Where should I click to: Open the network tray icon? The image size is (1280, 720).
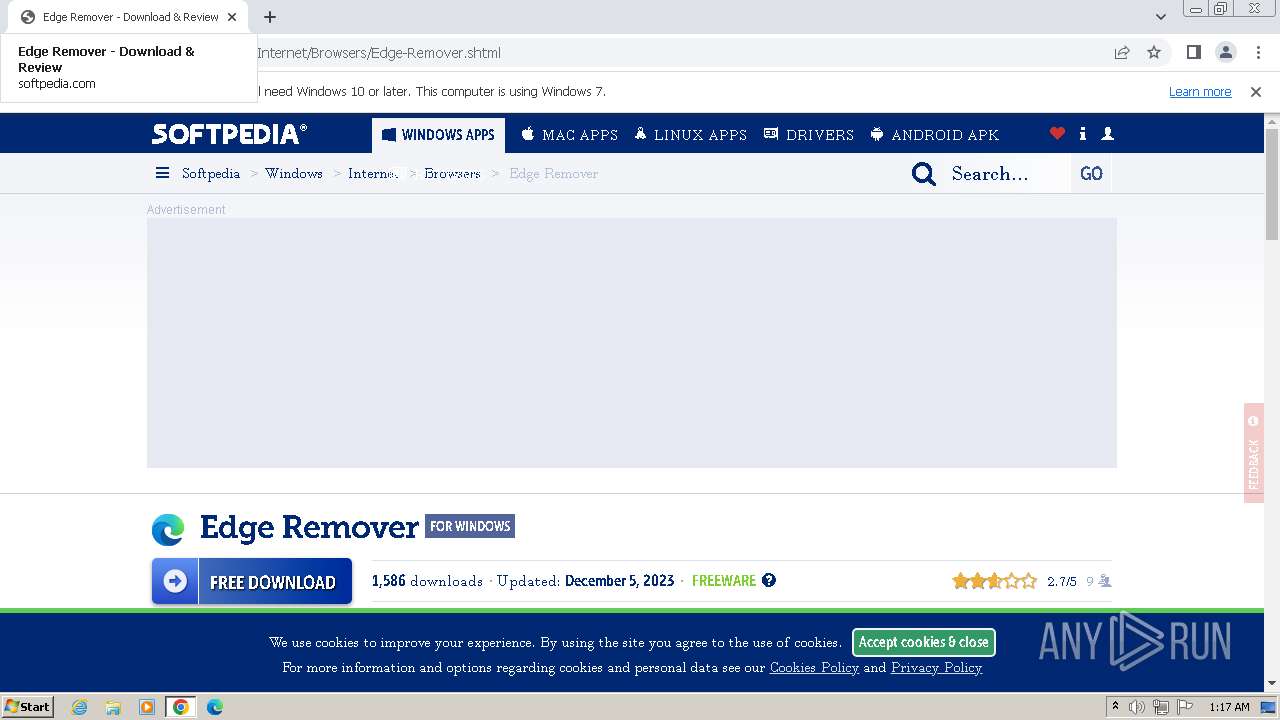pyautogui.click(x=1160, y=707)
